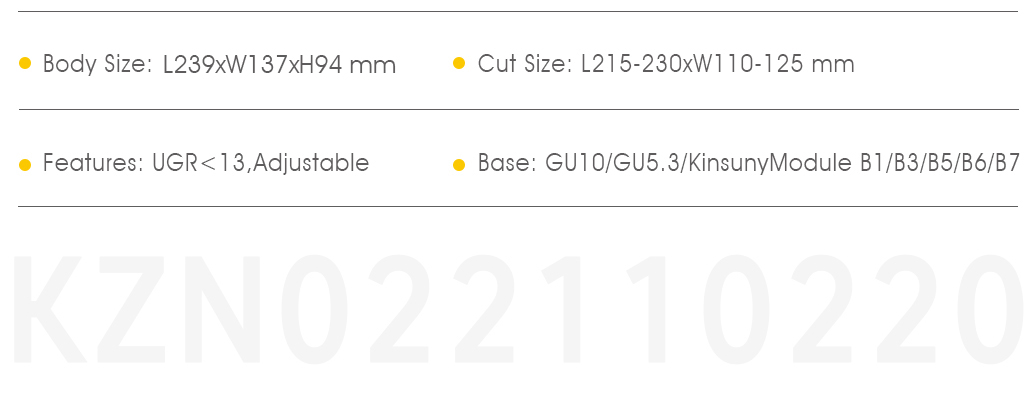Click the large watermark letter Z
The image size is (1034, 398).
(131, 309)
